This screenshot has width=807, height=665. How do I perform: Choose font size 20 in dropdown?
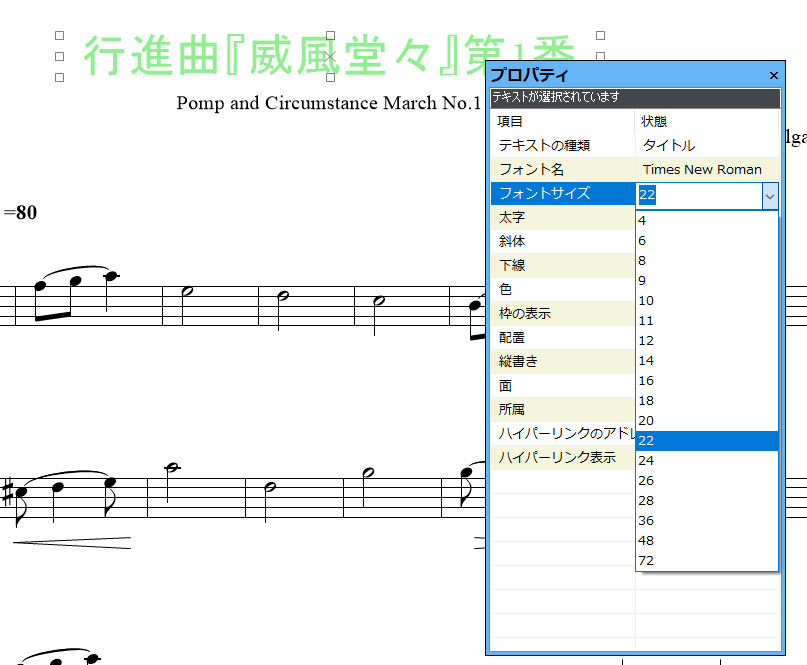(707, 421)
